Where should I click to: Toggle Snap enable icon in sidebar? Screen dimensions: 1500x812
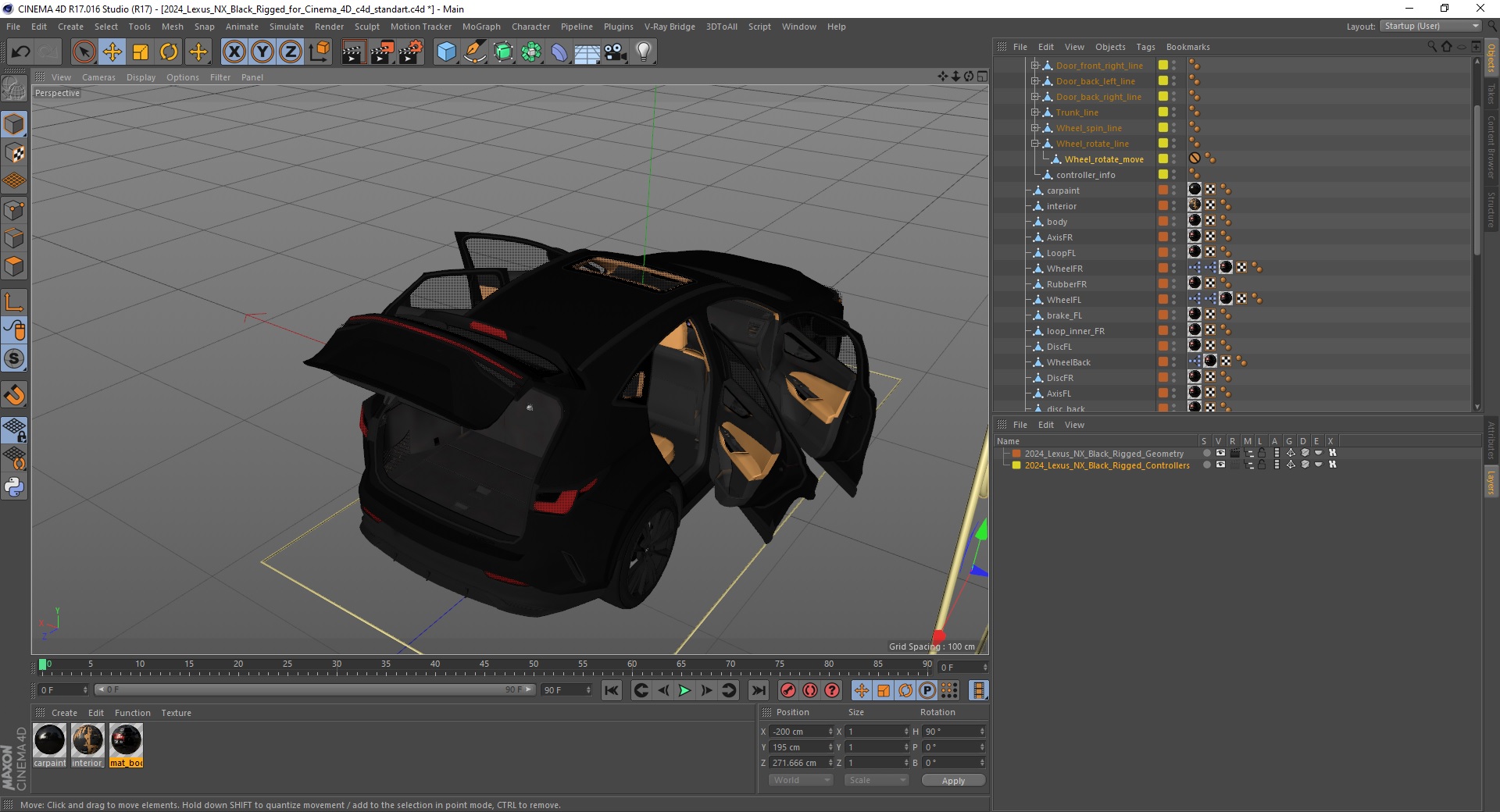(14, 395)
